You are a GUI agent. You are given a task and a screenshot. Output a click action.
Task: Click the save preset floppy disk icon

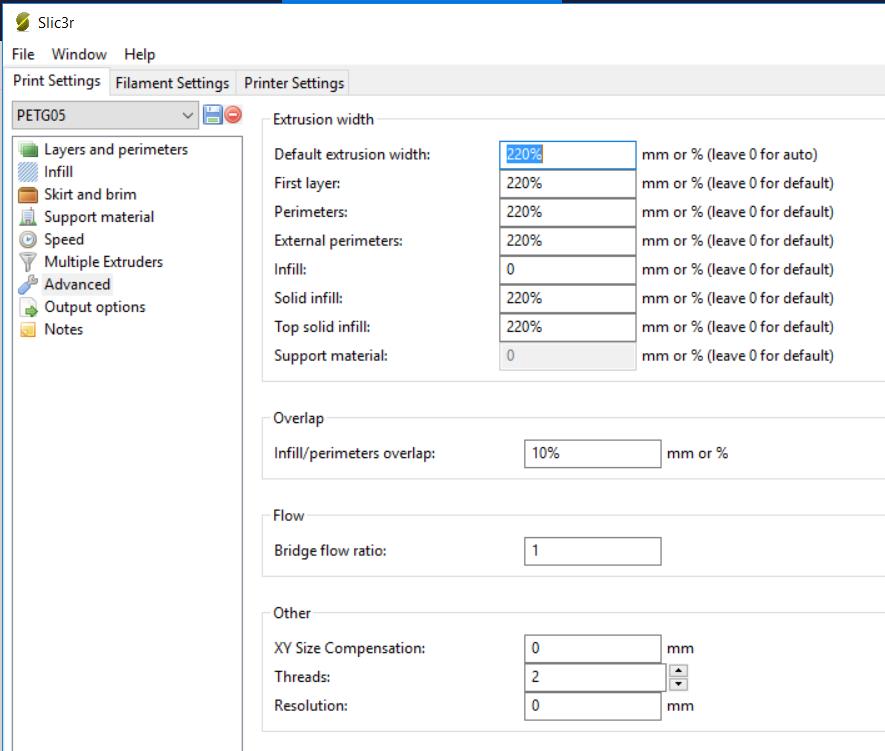pos(212,115)
